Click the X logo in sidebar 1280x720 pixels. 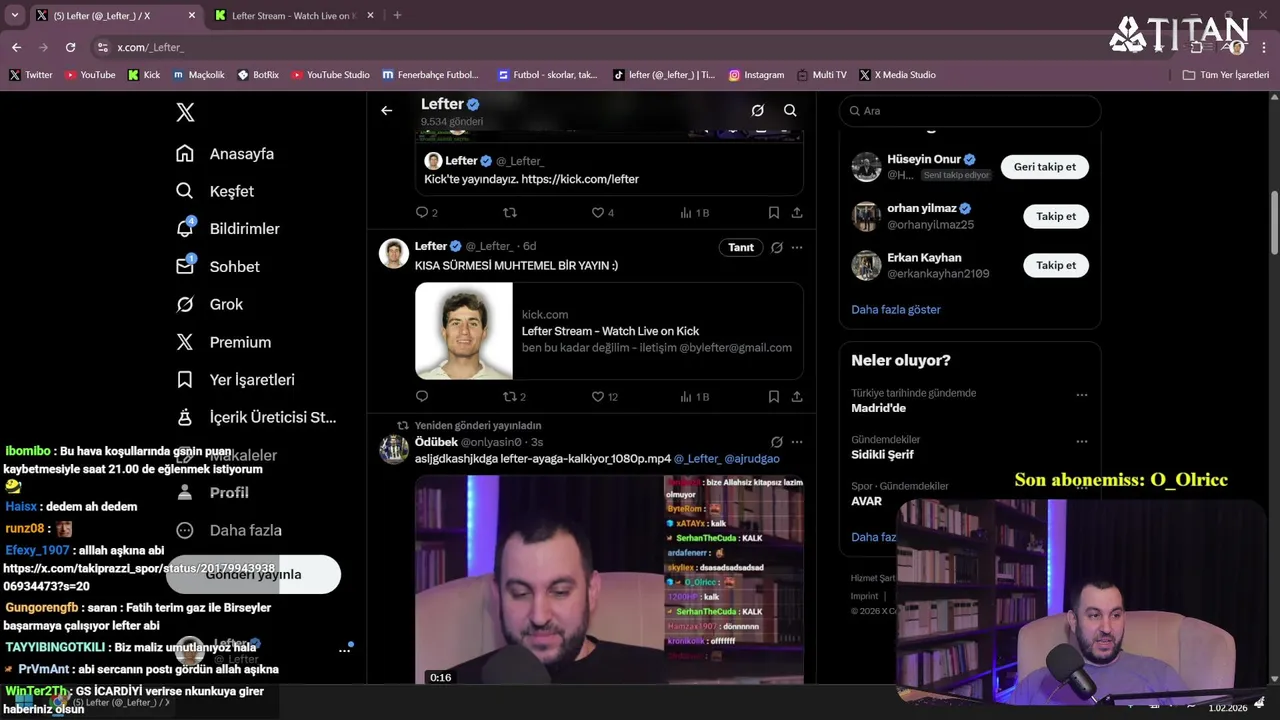tap(185, 112)
